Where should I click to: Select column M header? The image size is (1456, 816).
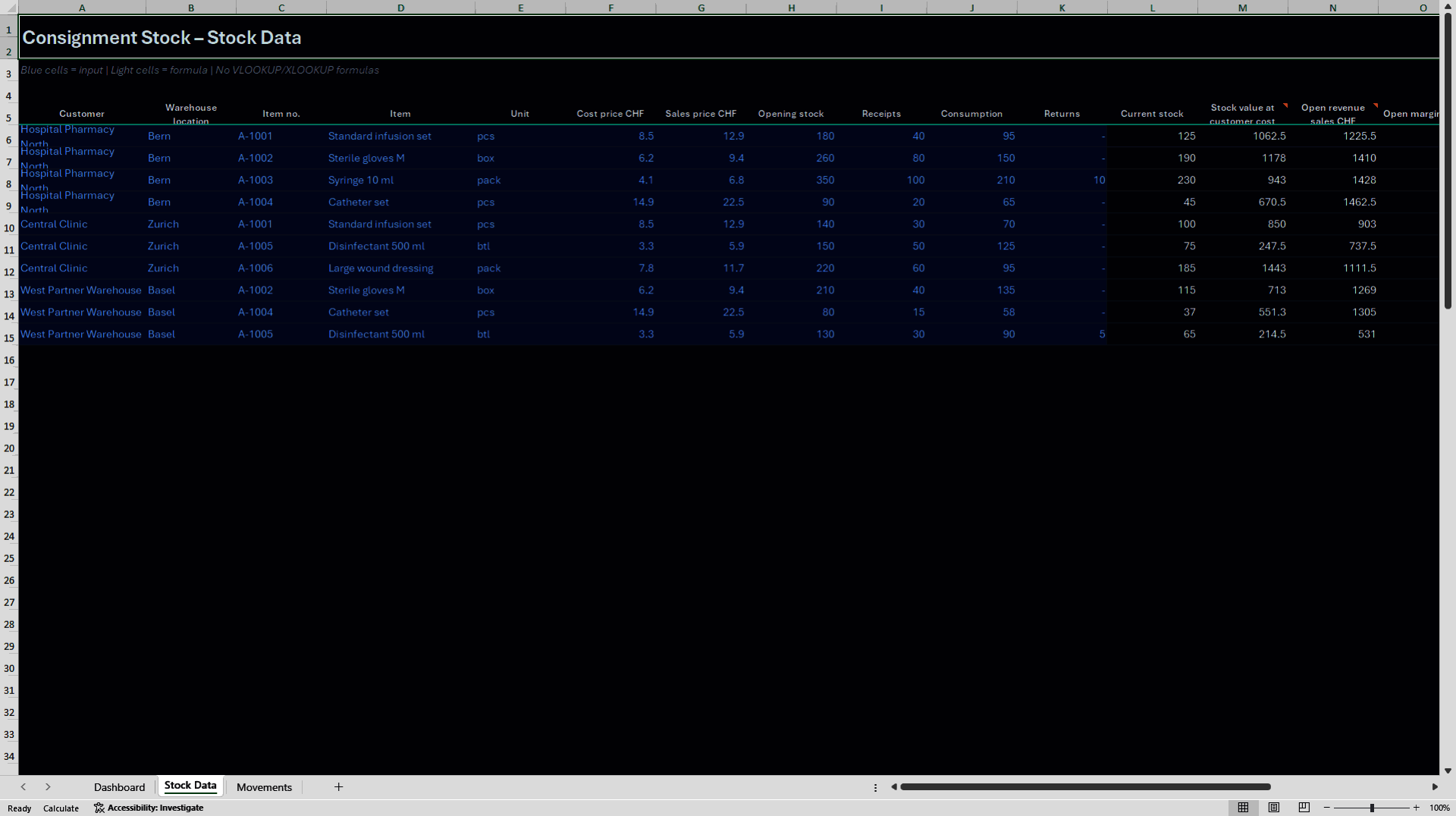[1242, 8]
